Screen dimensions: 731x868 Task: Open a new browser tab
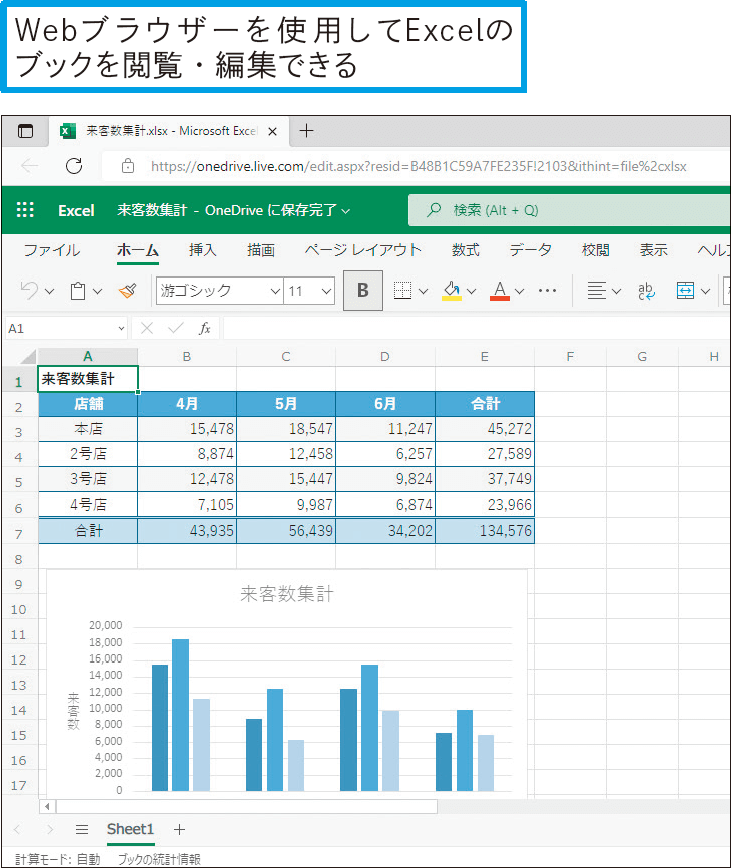306,131
